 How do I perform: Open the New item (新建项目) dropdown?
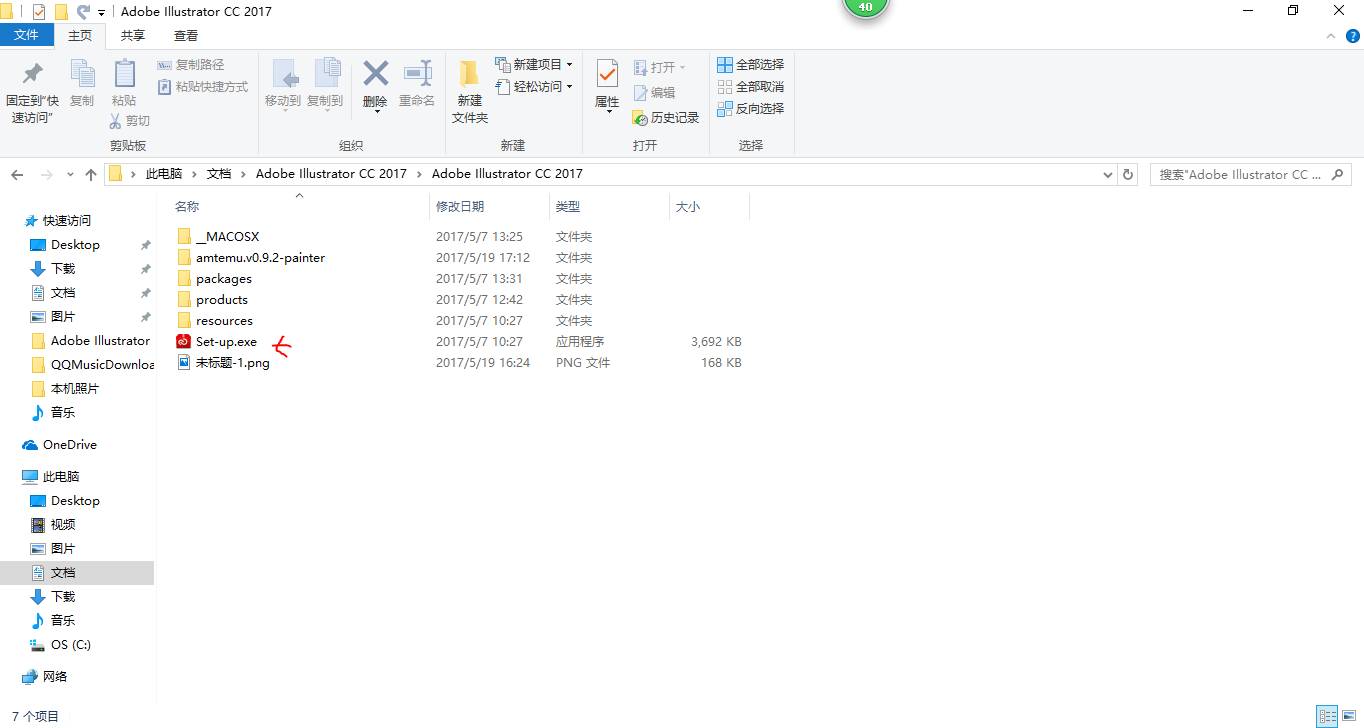pos(535,64)
